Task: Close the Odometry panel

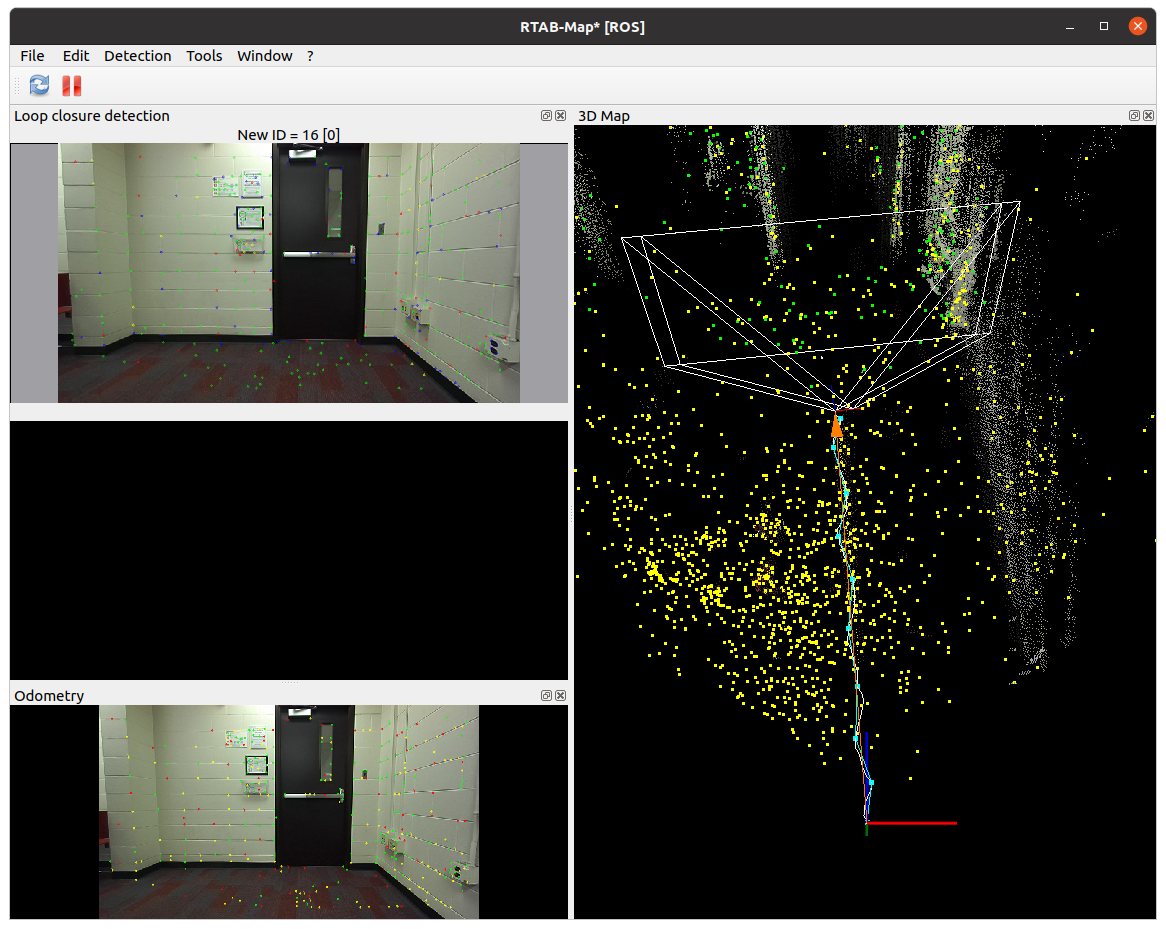Action: click(560, 696)
